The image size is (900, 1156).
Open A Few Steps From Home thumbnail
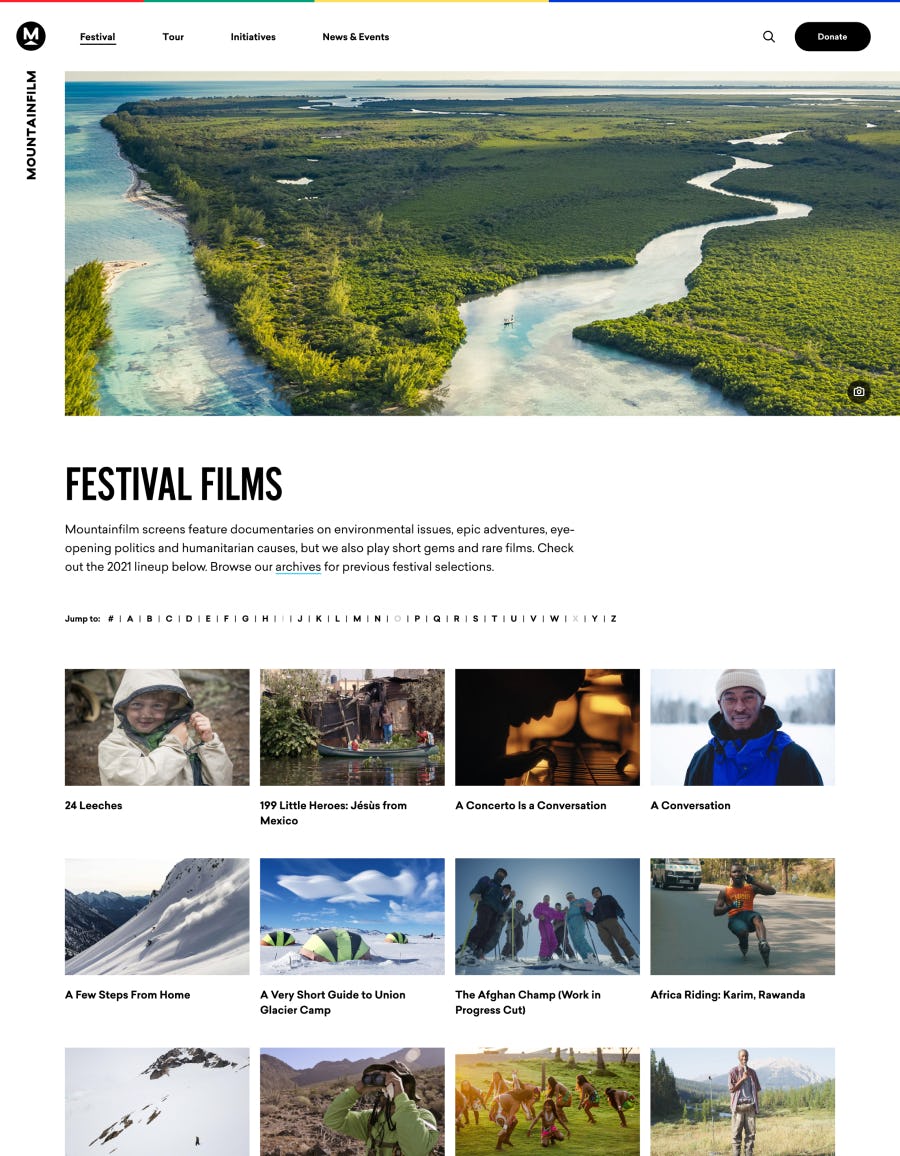[x=157, y=916]
